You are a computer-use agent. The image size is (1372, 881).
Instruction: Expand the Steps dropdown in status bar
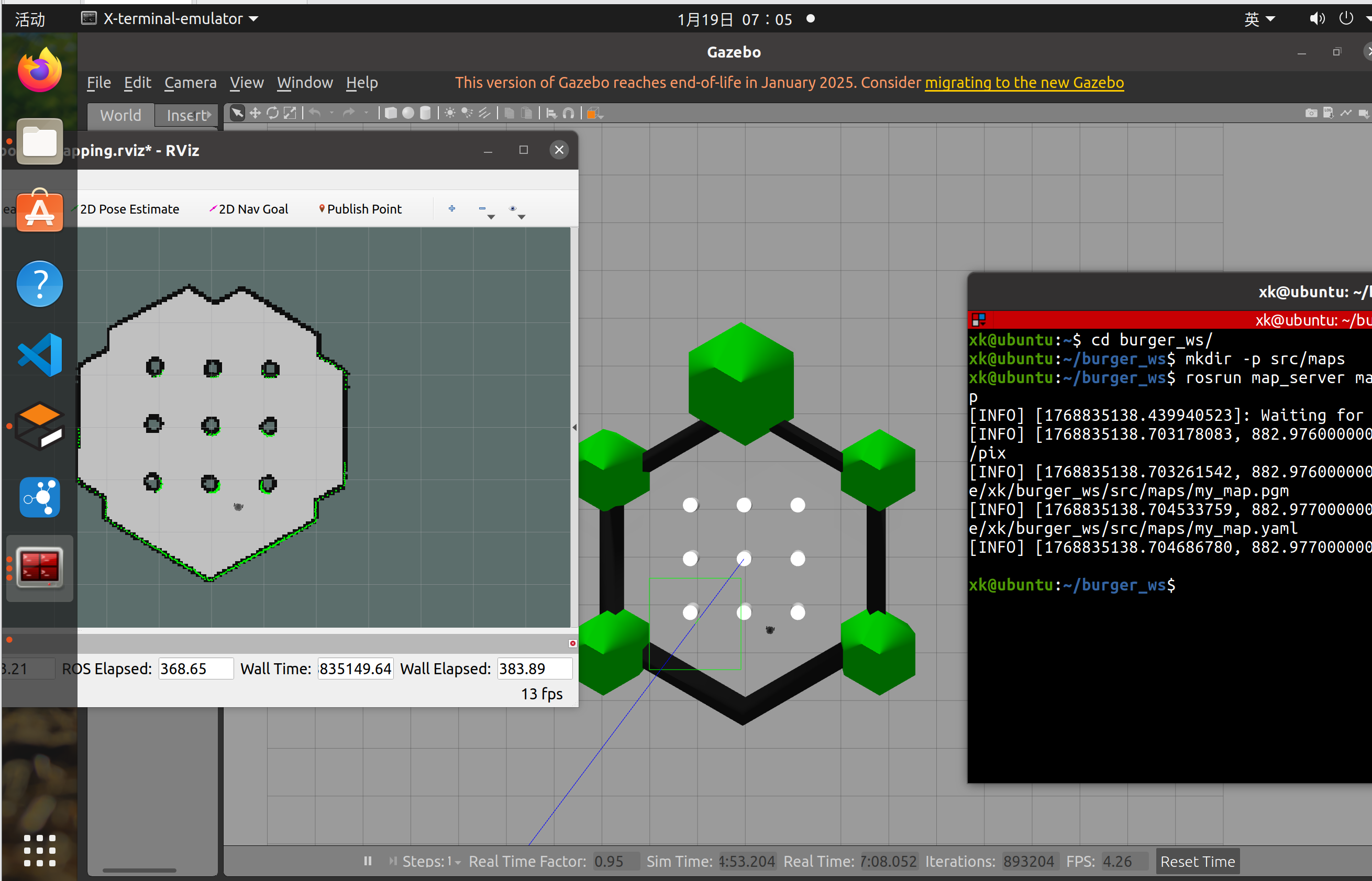458,861
